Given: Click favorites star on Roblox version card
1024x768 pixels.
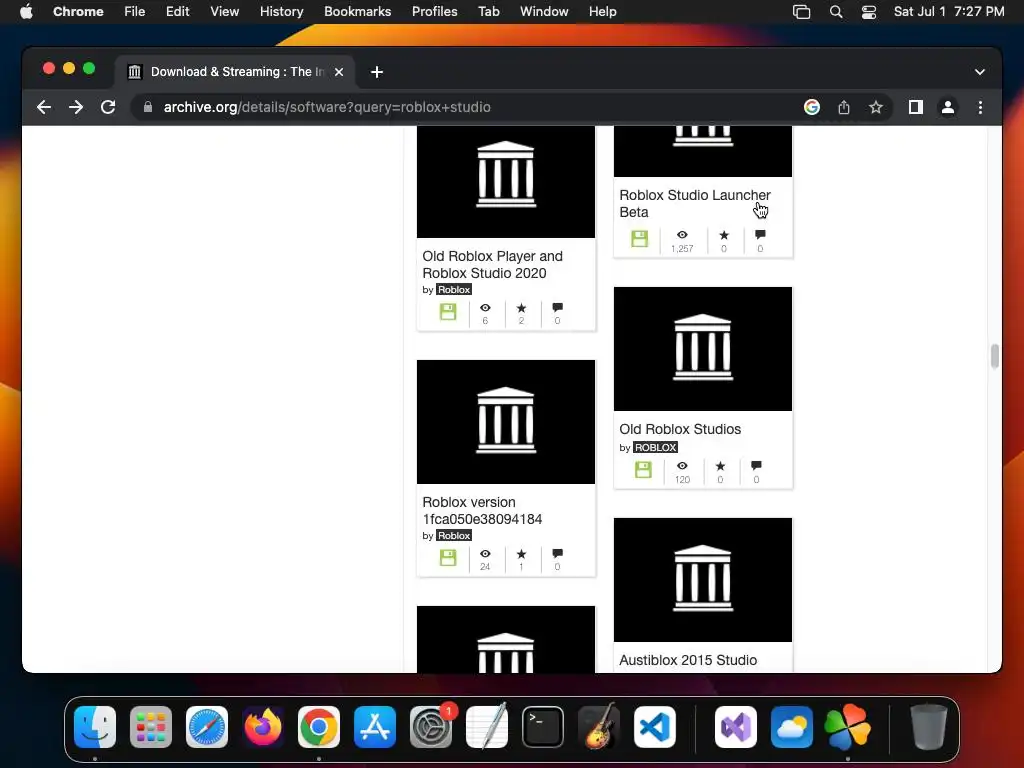Looking at the screenshot, I should click(521, 554).
